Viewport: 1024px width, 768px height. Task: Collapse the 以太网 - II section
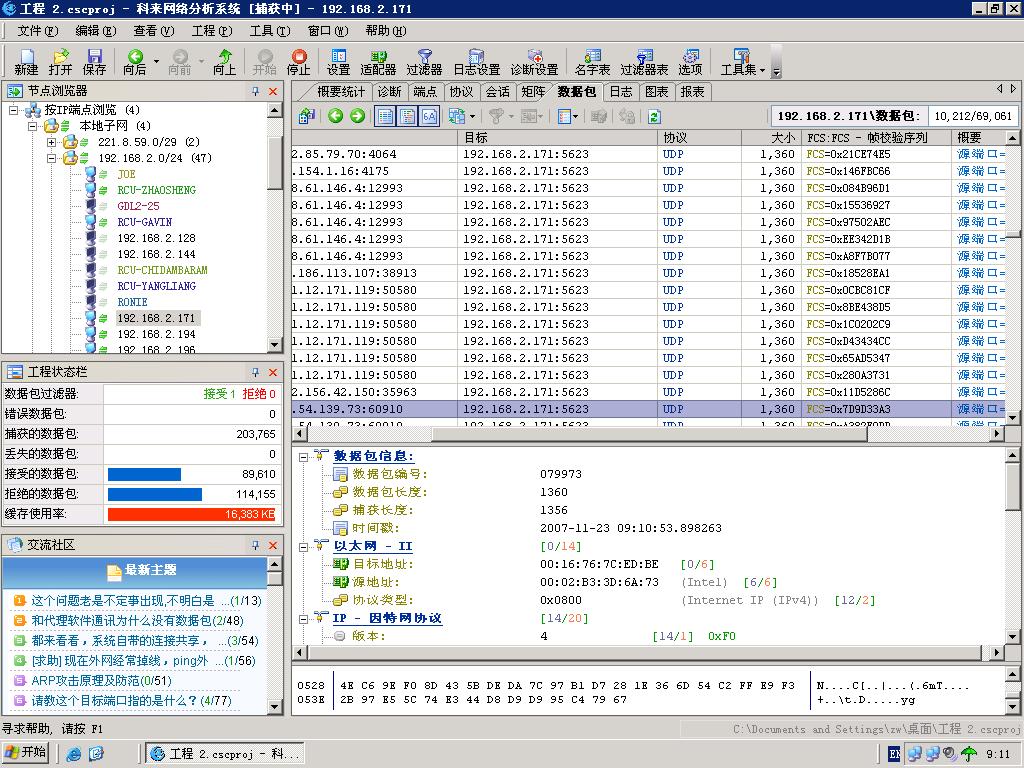pos(304,547)
